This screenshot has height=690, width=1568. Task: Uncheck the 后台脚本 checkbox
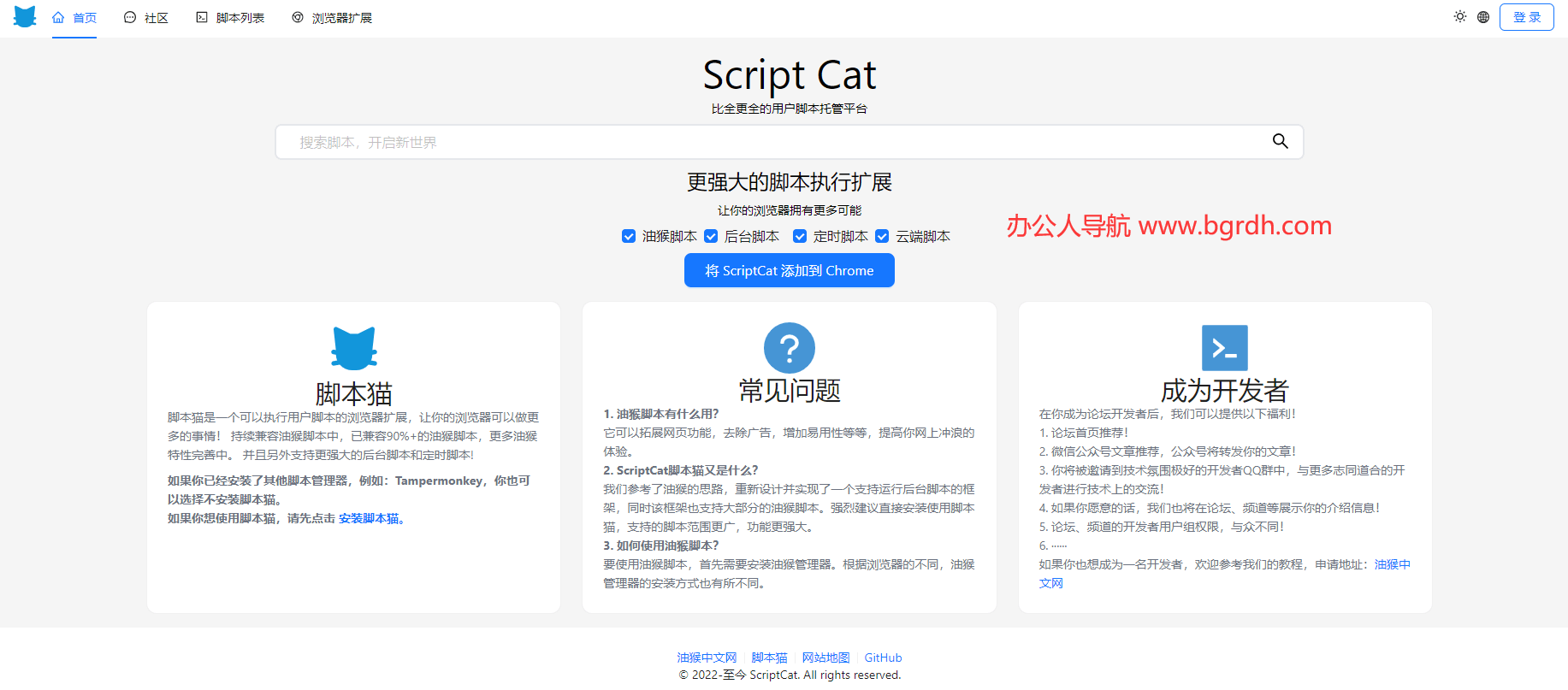click(711, 236)
